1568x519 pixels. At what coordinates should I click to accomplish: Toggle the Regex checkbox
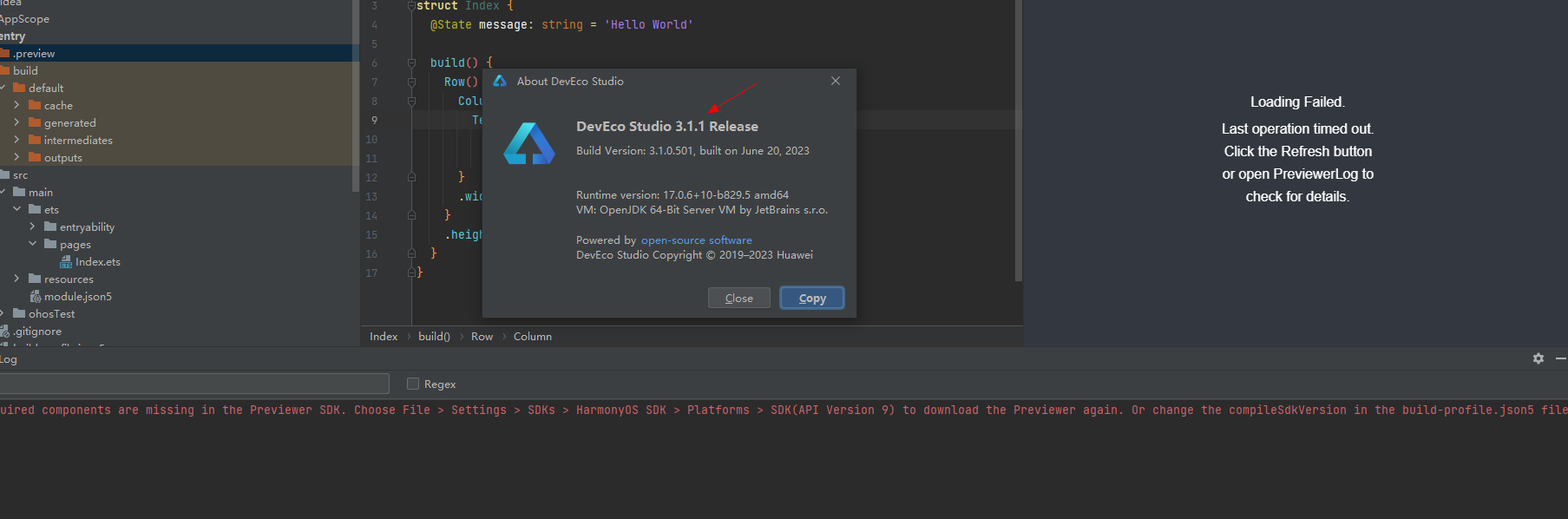pyautogui.click(x=413, y=384)
